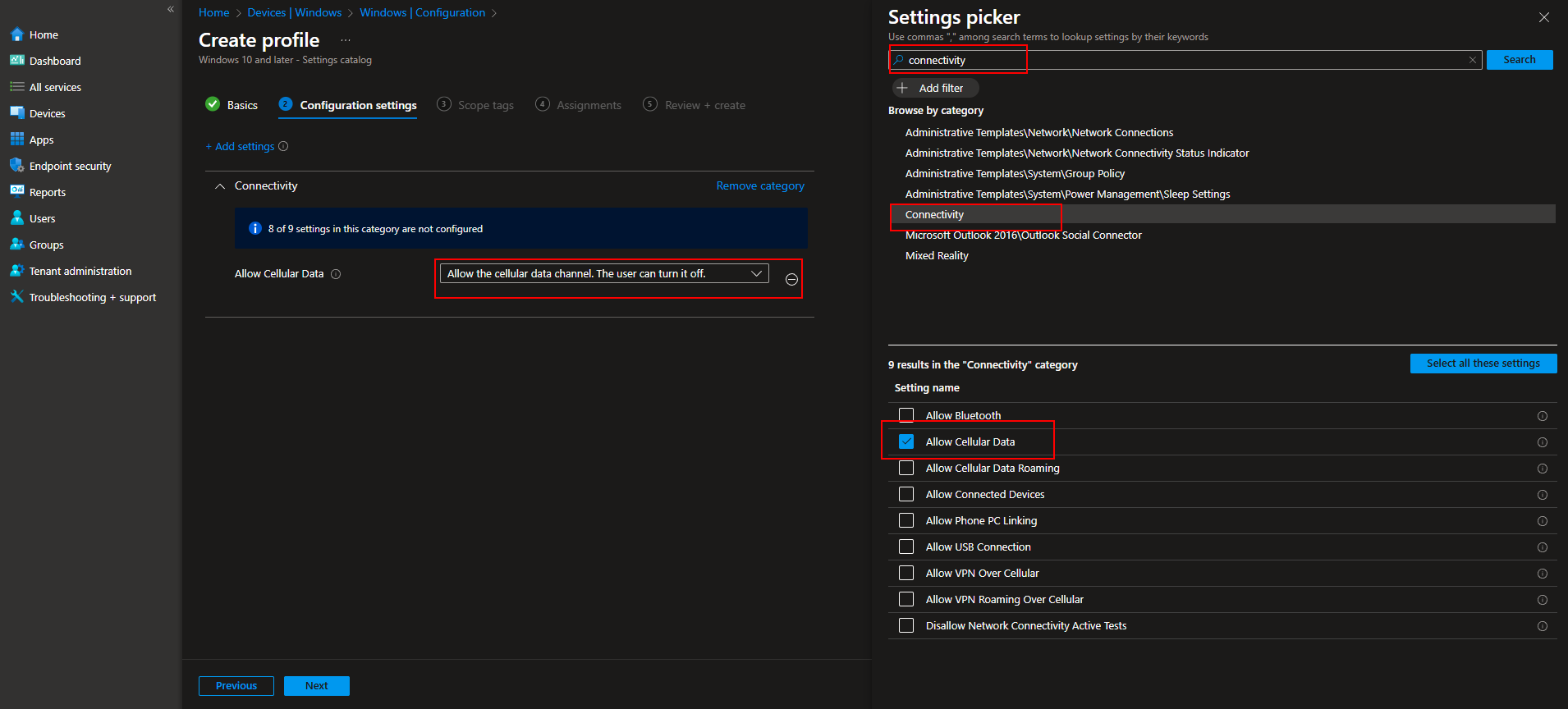Uncheck the Allow Cellular Data checkbox
This screenshot has height=709, width=1568.
pos(906,441)
